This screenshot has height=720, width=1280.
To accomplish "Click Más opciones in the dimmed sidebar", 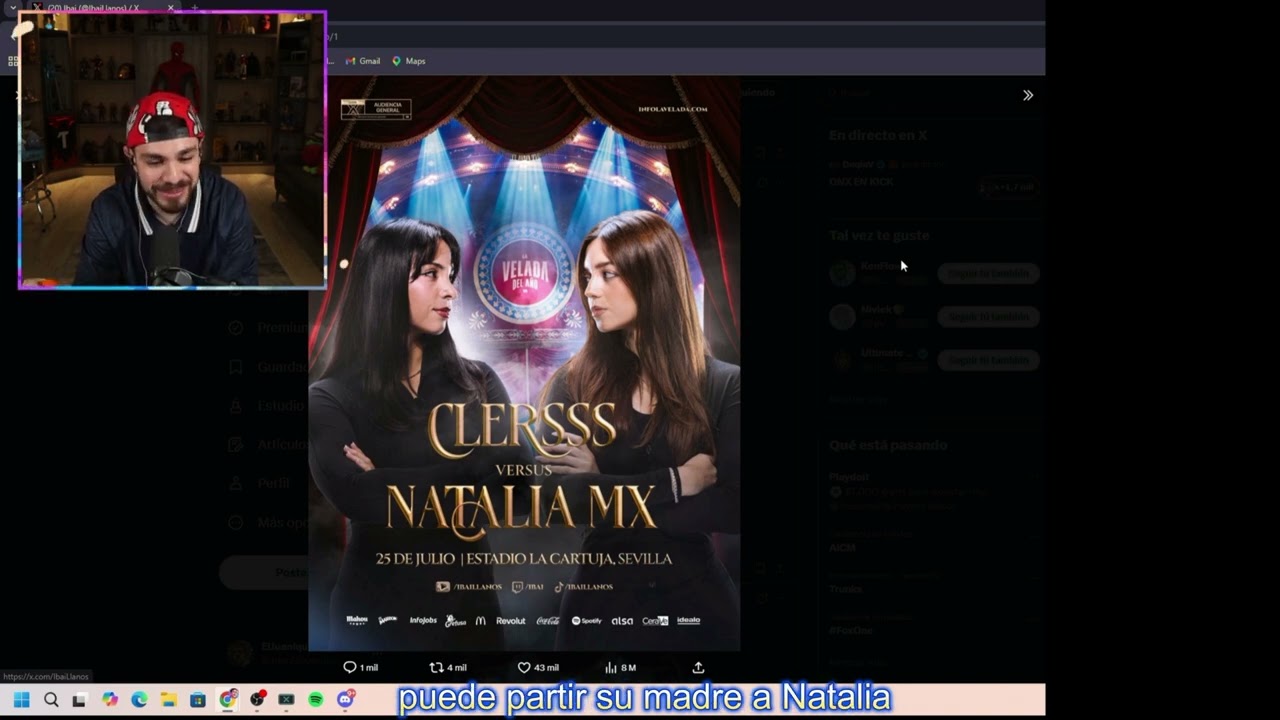I will [268, 522].
